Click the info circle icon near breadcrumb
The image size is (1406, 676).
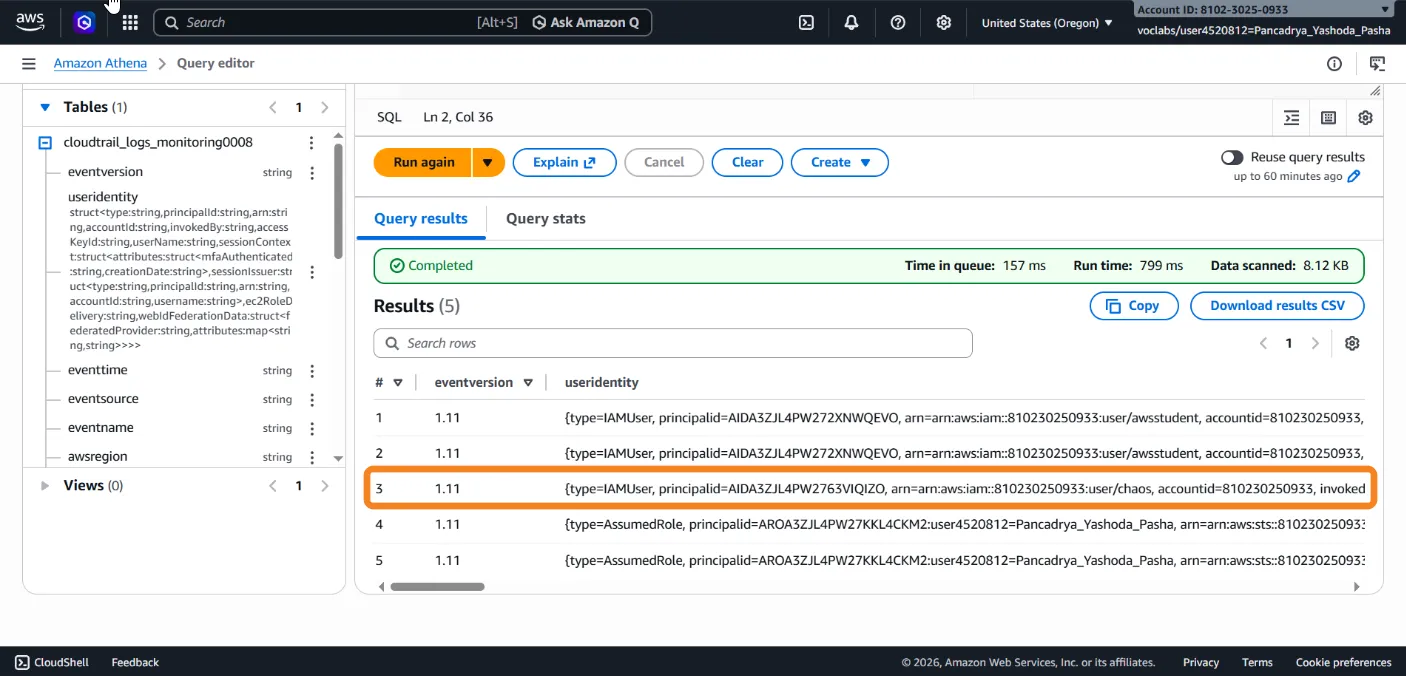click(x=1334, y=64)
